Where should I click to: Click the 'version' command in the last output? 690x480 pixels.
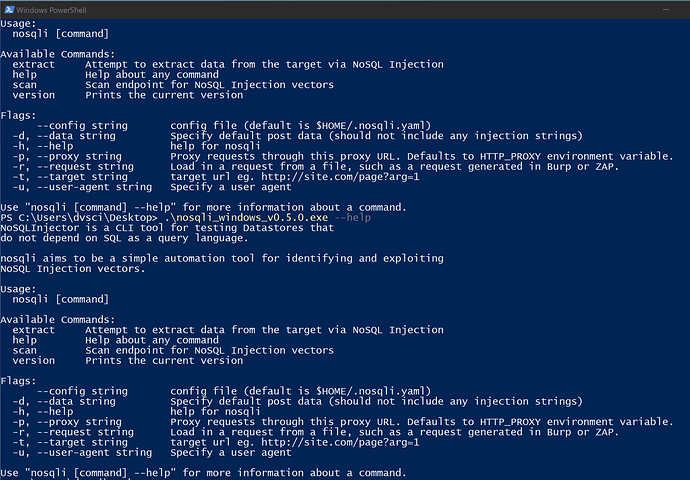pyautogui.click(x=33, y=361)
